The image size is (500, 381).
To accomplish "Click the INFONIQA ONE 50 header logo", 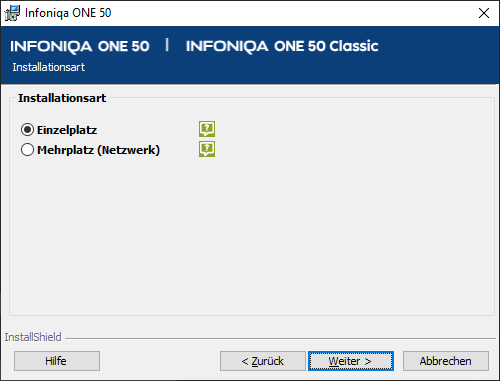I will 80,46.
